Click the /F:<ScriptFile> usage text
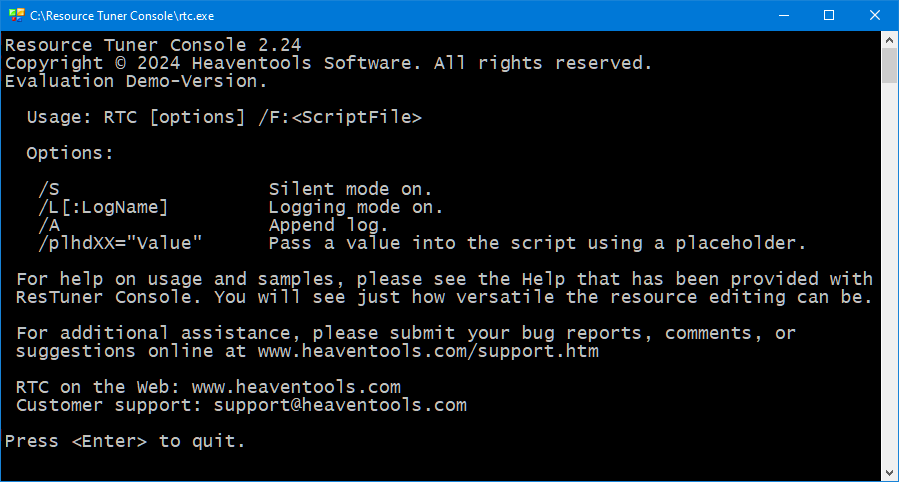 pyautogui.click(x=340, y=117)
